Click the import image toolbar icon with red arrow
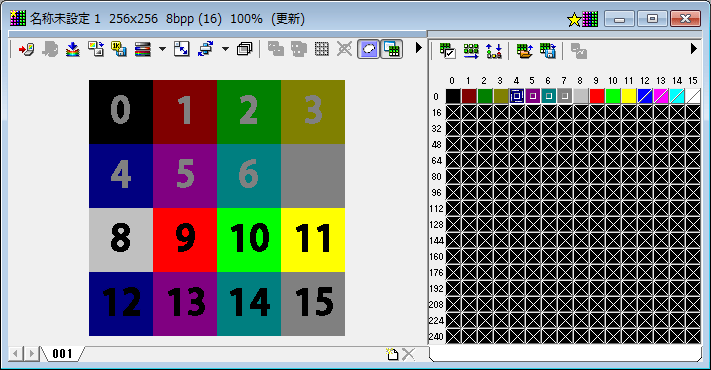Viewport: 711px width, 370px height. 26,49
